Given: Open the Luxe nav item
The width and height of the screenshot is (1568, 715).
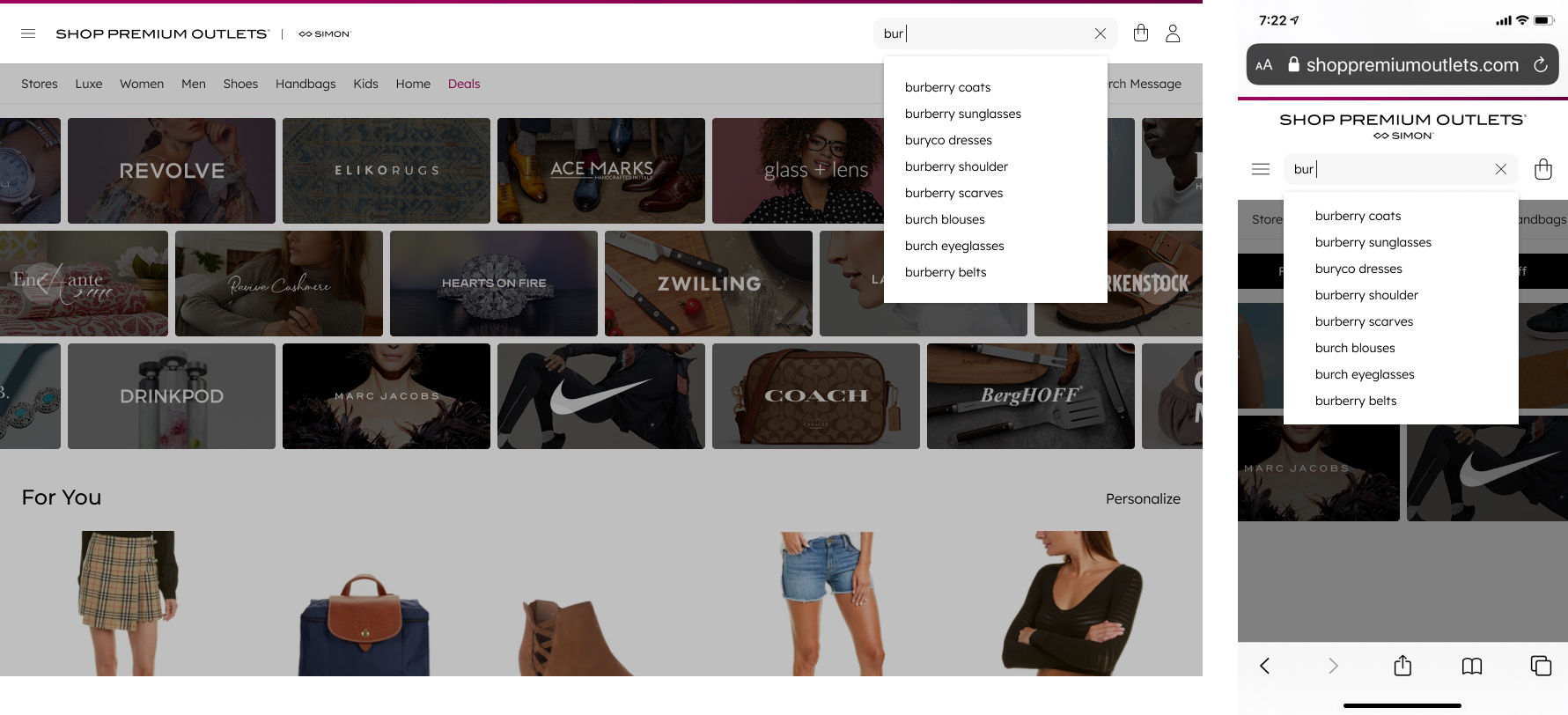Looking at the screenshot, I should click(89, 84).
